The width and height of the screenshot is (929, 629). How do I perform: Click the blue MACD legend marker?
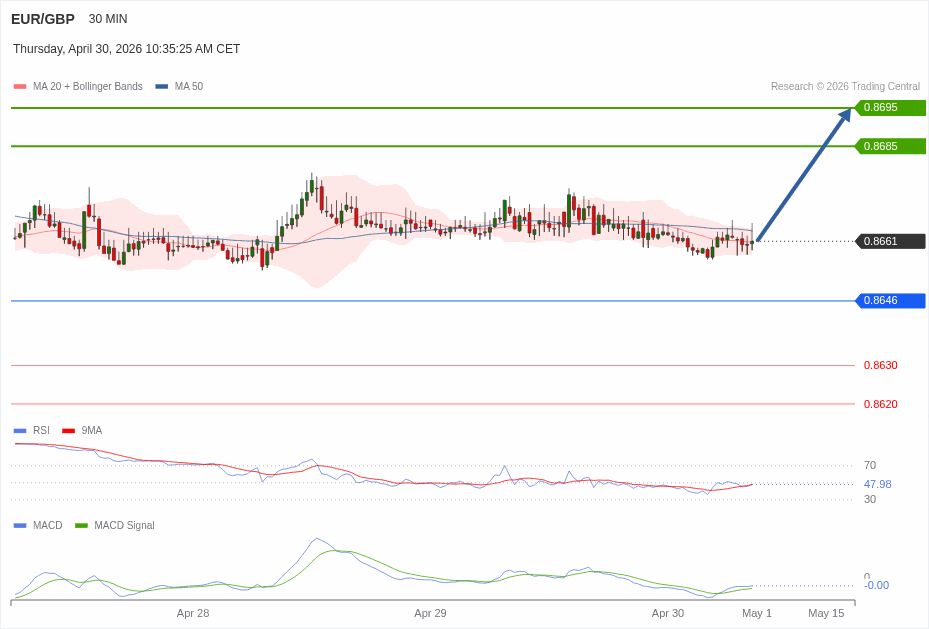tap(20, 526)
